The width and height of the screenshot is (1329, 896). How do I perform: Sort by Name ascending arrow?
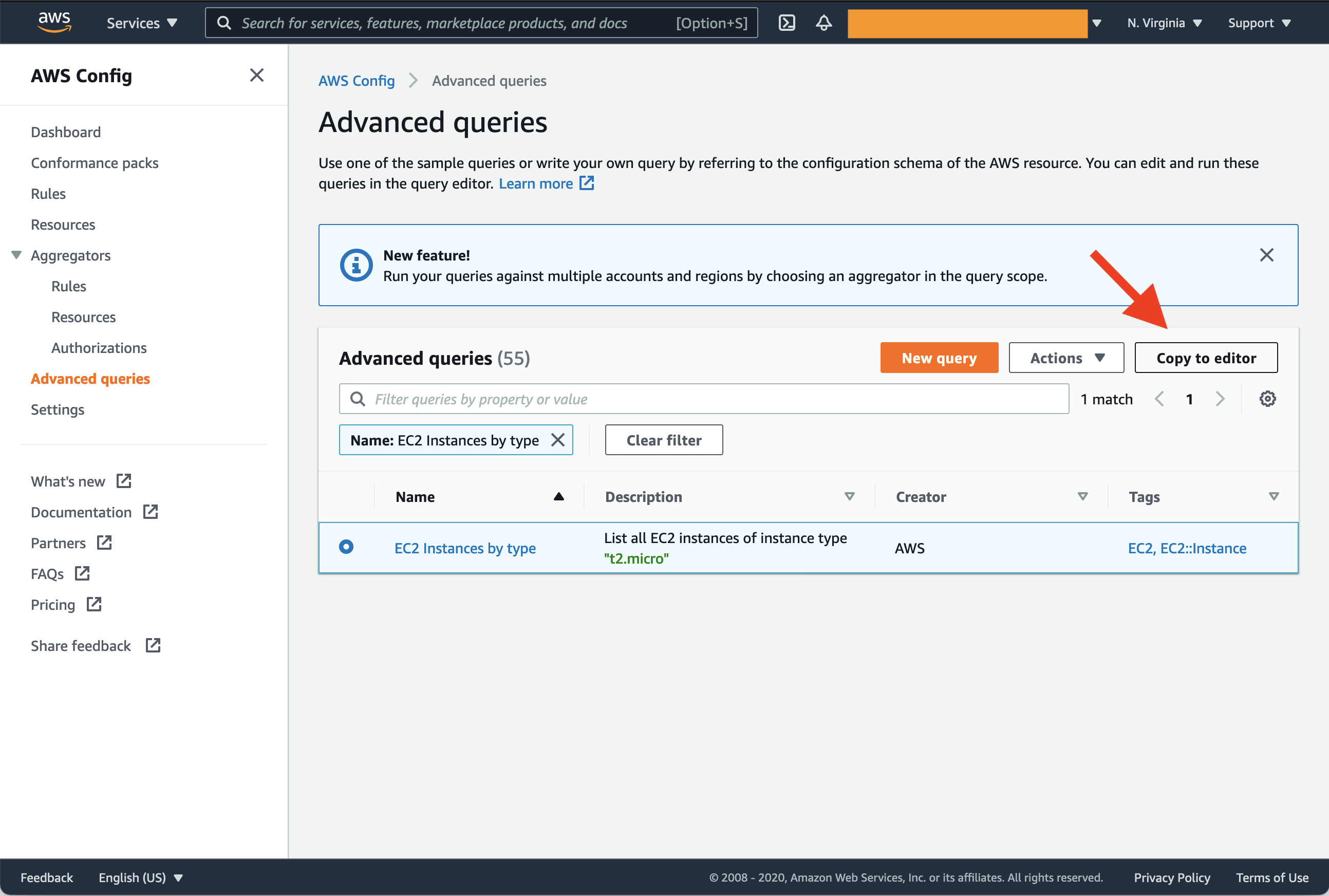click(x=559, y=497)
